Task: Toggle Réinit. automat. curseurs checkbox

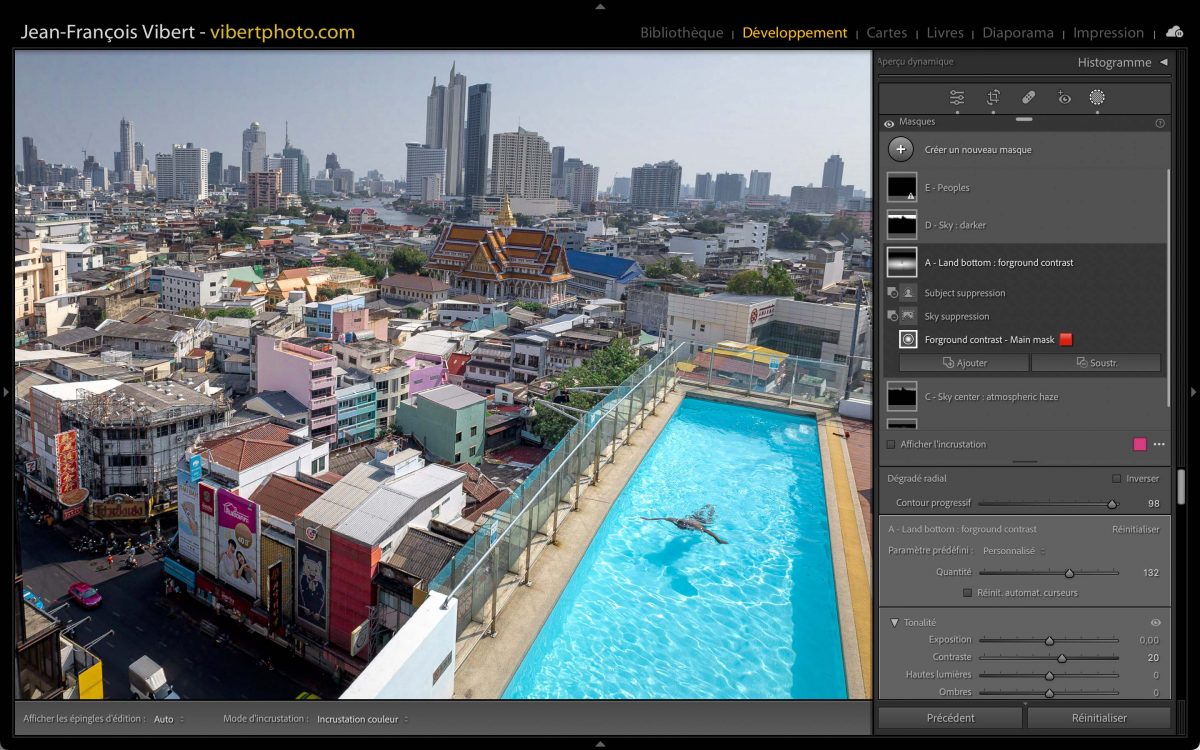Action: (967, 593)
